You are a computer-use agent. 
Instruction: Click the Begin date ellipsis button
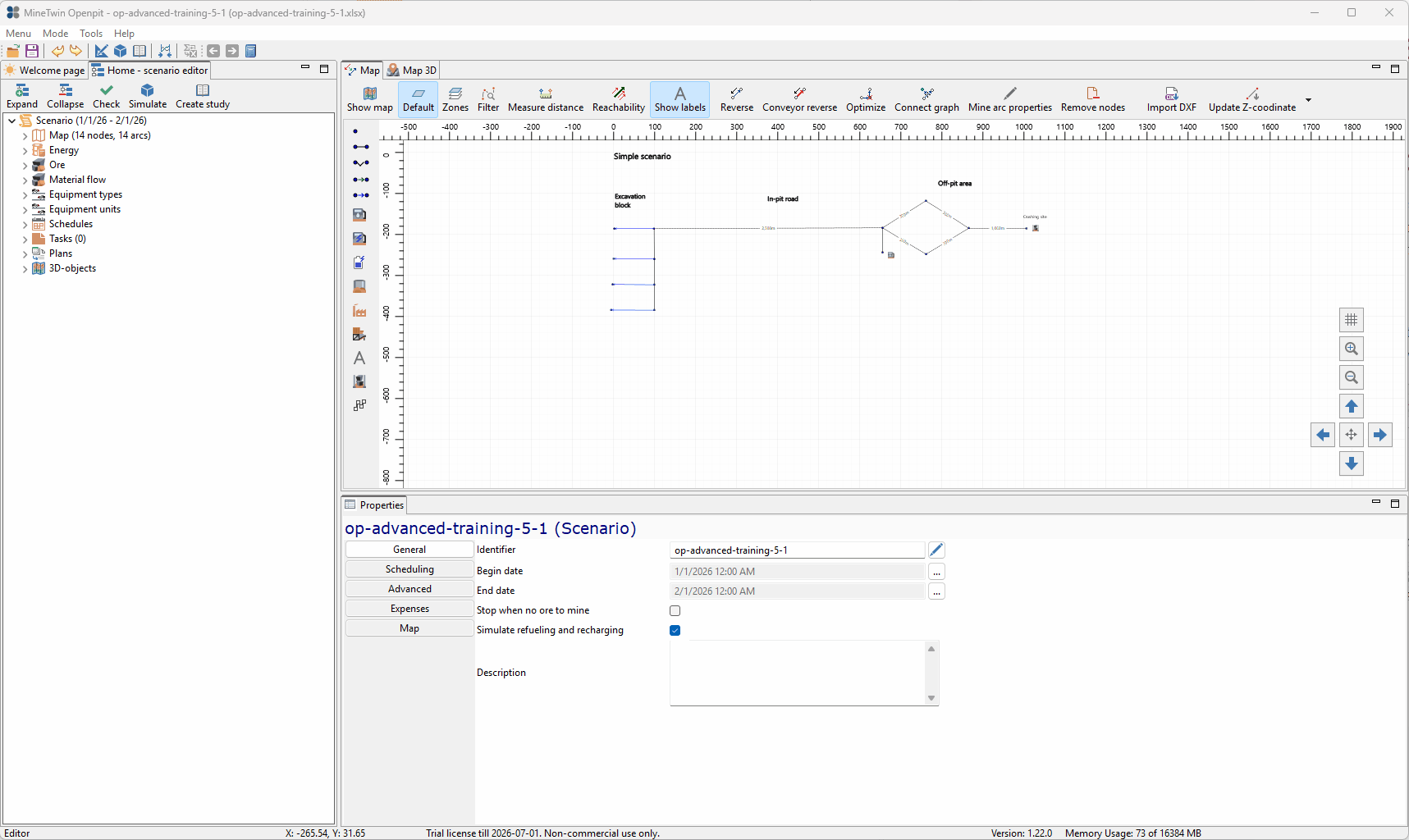[936, 571]
